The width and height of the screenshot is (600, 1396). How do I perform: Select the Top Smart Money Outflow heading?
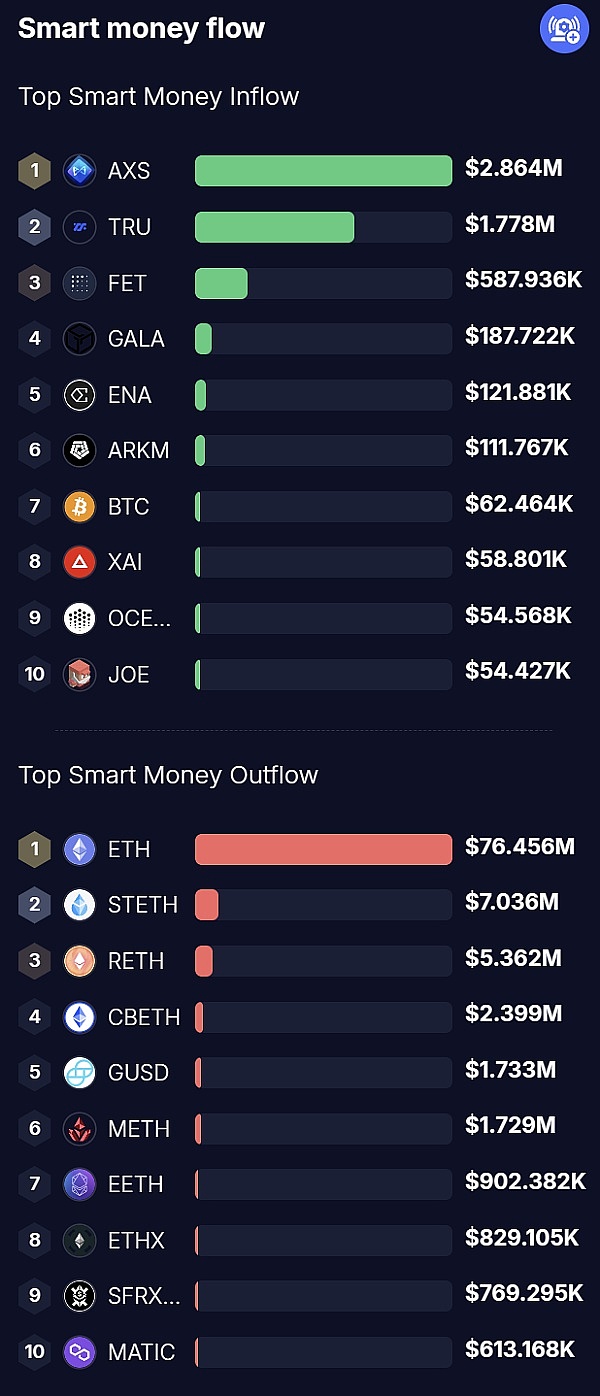pos(168,775)
